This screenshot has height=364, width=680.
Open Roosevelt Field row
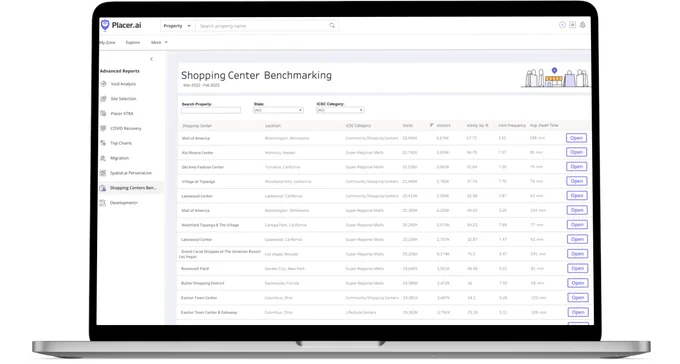point(577,268)
